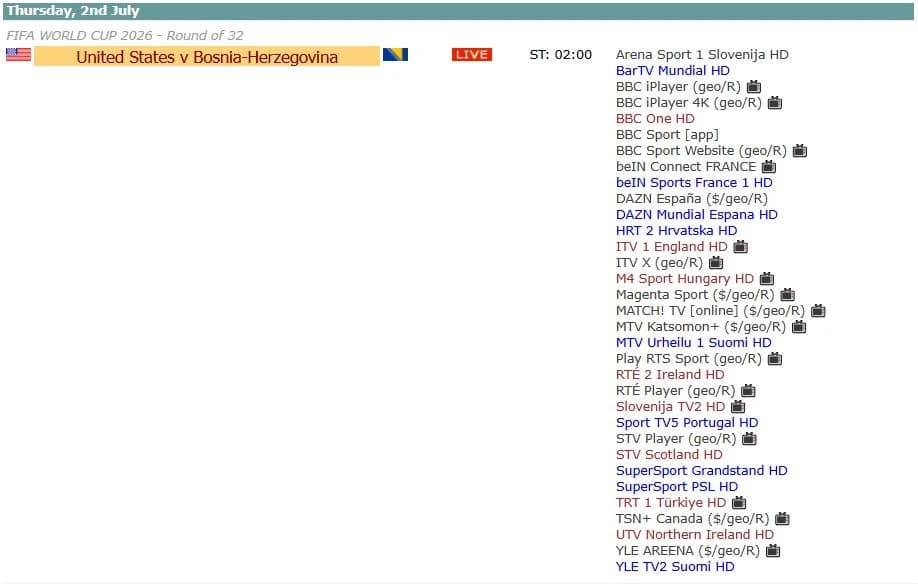This screenshot has width=918, height=584.
Task: Open the Slovenija TV2 HD link
Action: tap(670, 407)
